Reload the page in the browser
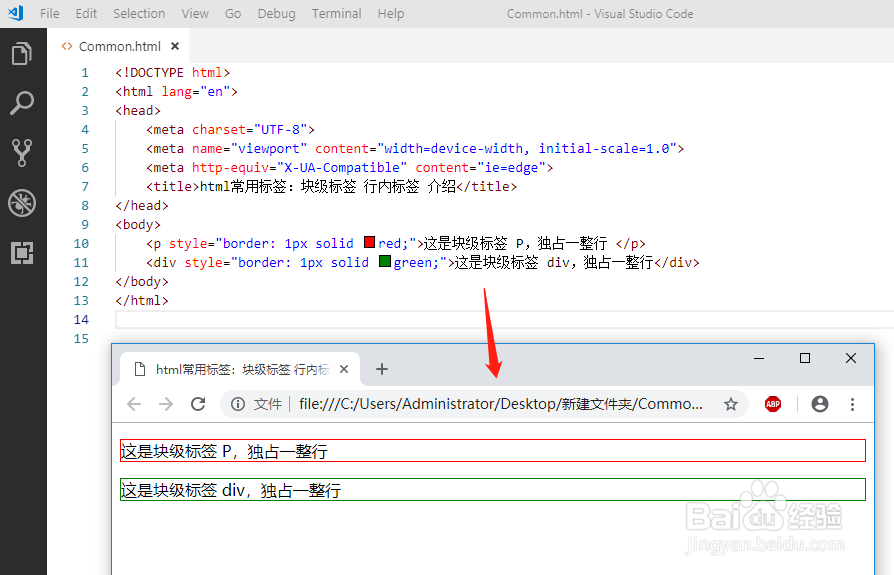Screen dimensions: 894x575 [198, 404]
